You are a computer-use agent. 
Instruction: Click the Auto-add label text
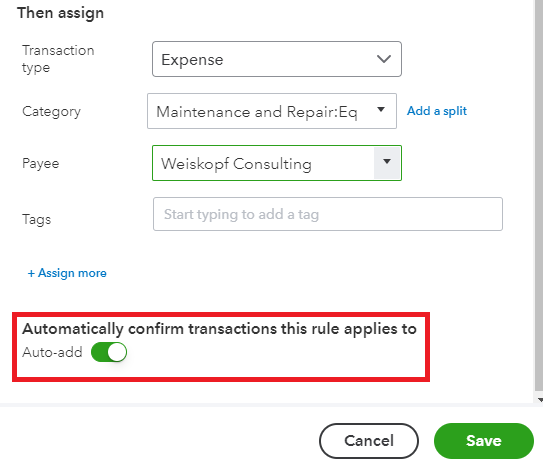click(x=52, y=352)
